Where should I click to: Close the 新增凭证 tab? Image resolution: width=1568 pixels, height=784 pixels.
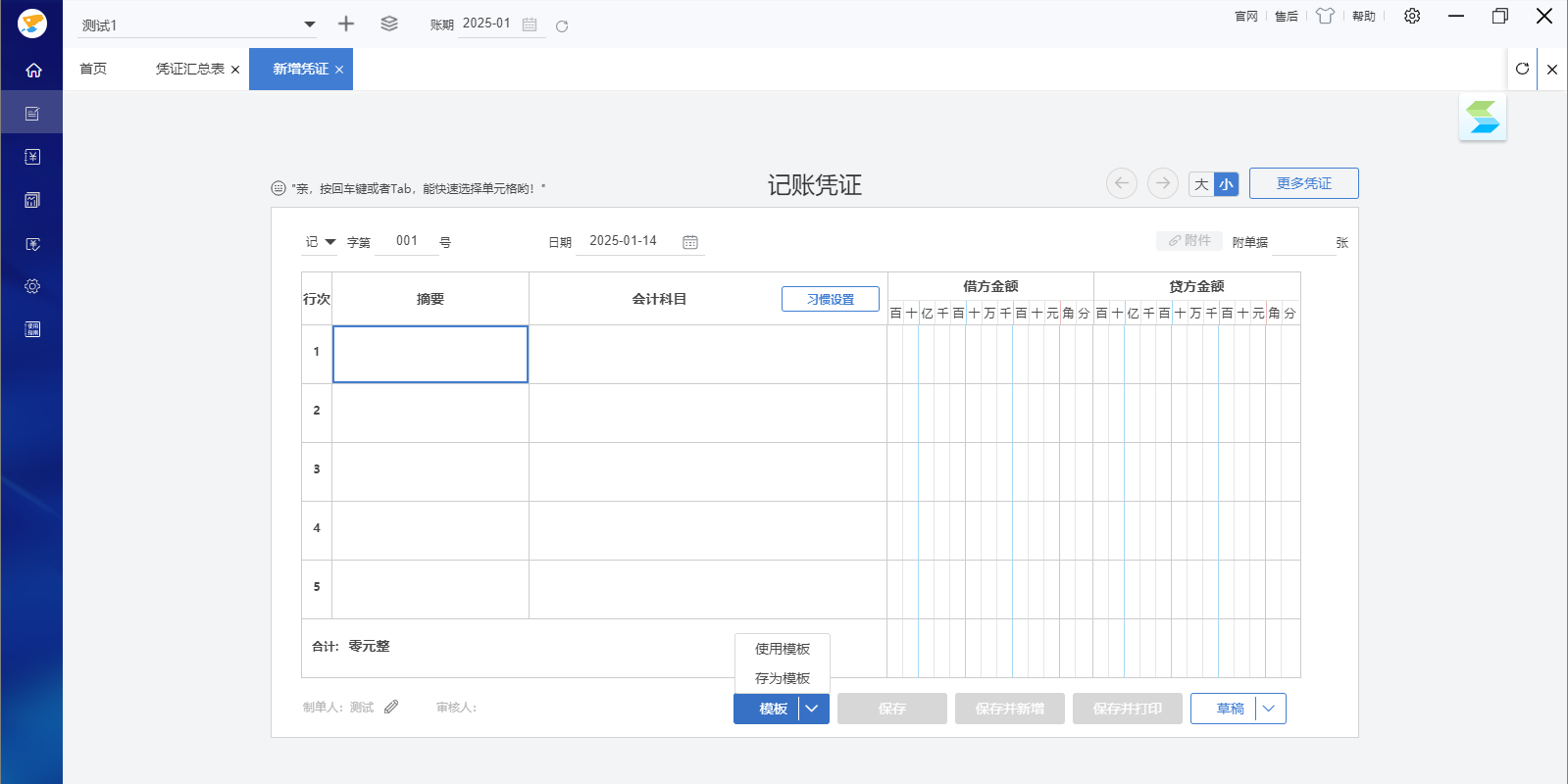coord(339,70)
